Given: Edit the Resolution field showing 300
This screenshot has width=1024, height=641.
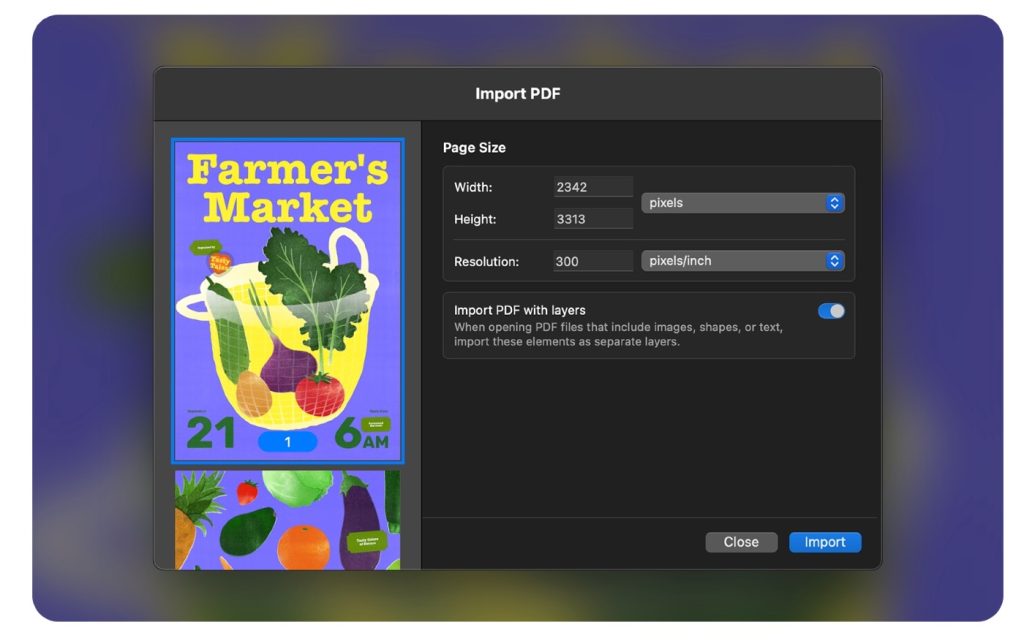Looking at the screenshot, I should [x=592, y=261].
